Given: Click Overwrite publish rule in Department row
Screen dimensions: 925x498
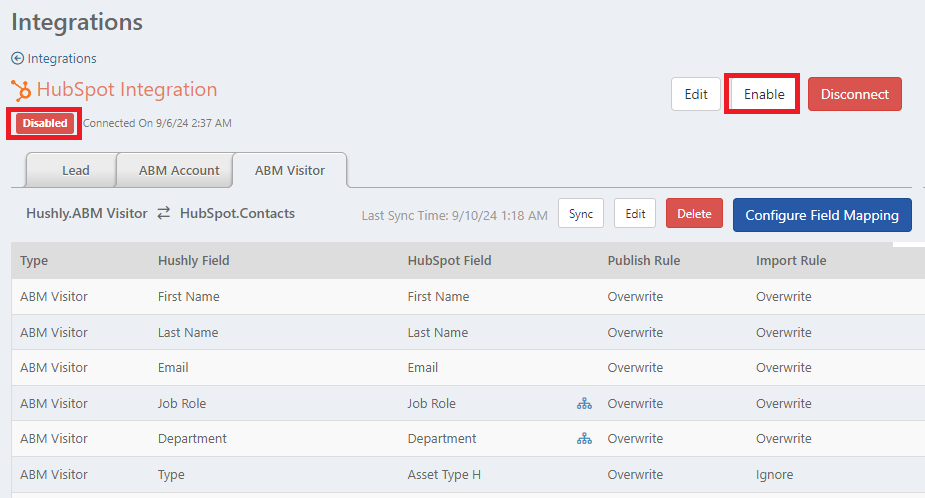Looking at the screenshot, I should (x=635, y=438).
